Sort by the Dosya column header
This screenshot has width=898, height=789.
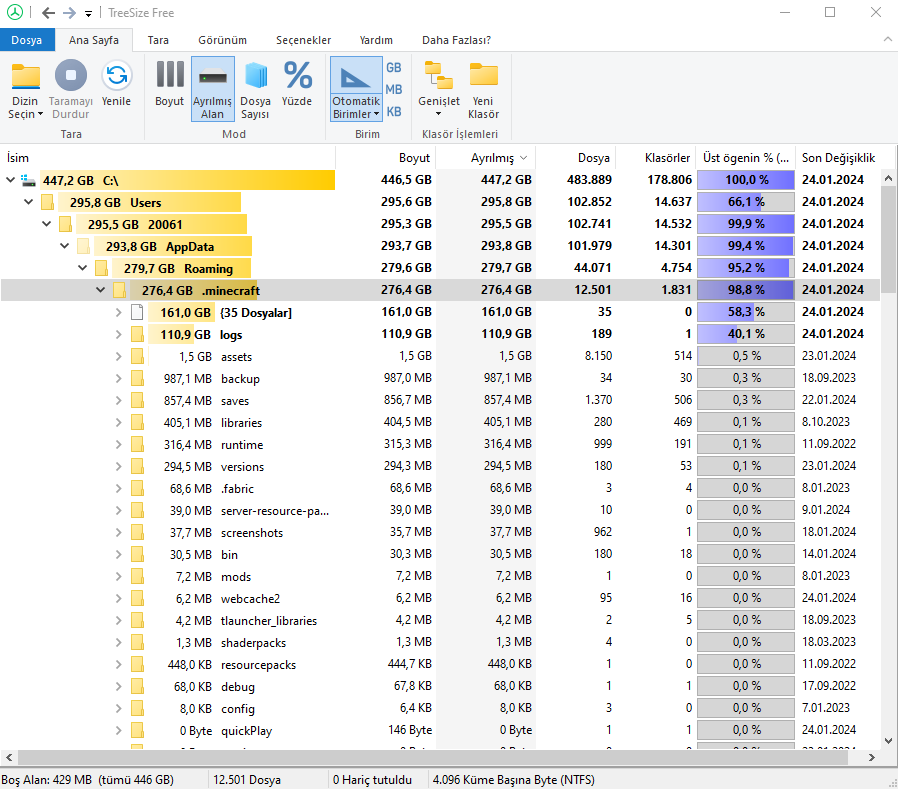pyautogui.click(x=576, y=157)
